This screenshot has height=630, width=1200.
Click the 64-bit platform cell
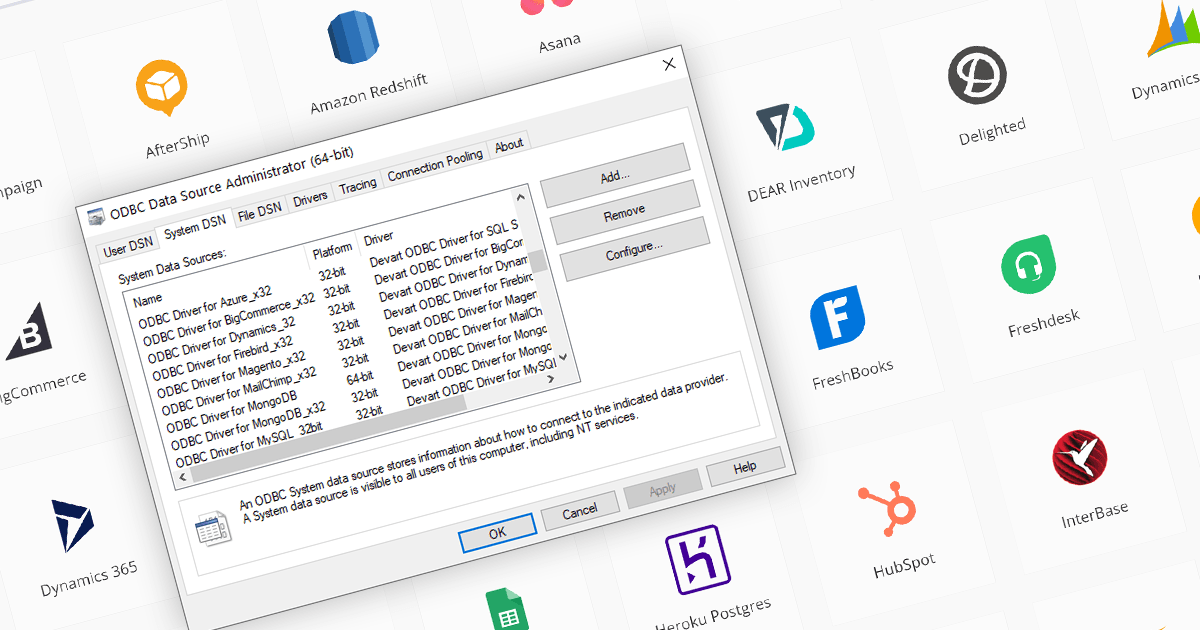pos(359,376)
